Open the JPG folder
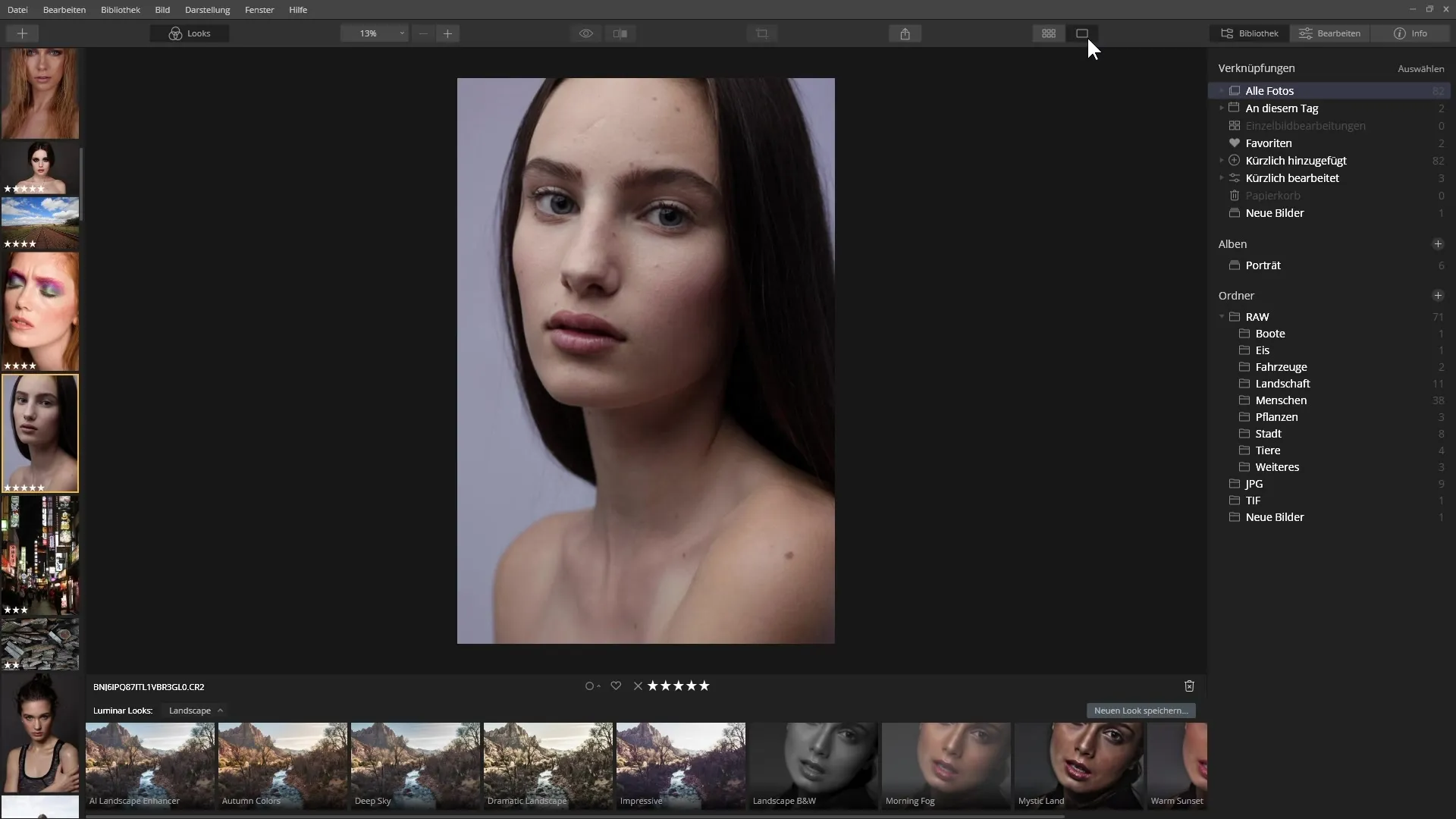The image size is (1456, 819). [1329, 484]
